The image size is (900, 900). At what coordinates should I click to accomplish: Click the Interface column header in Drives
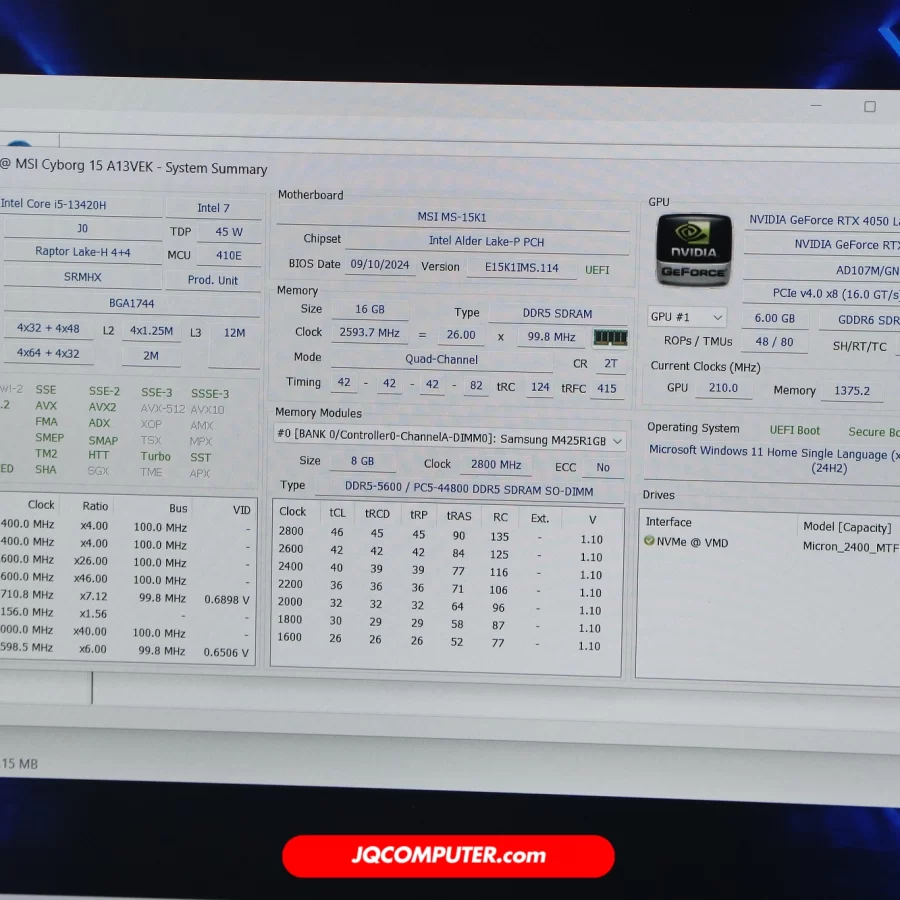click(669, 522)
